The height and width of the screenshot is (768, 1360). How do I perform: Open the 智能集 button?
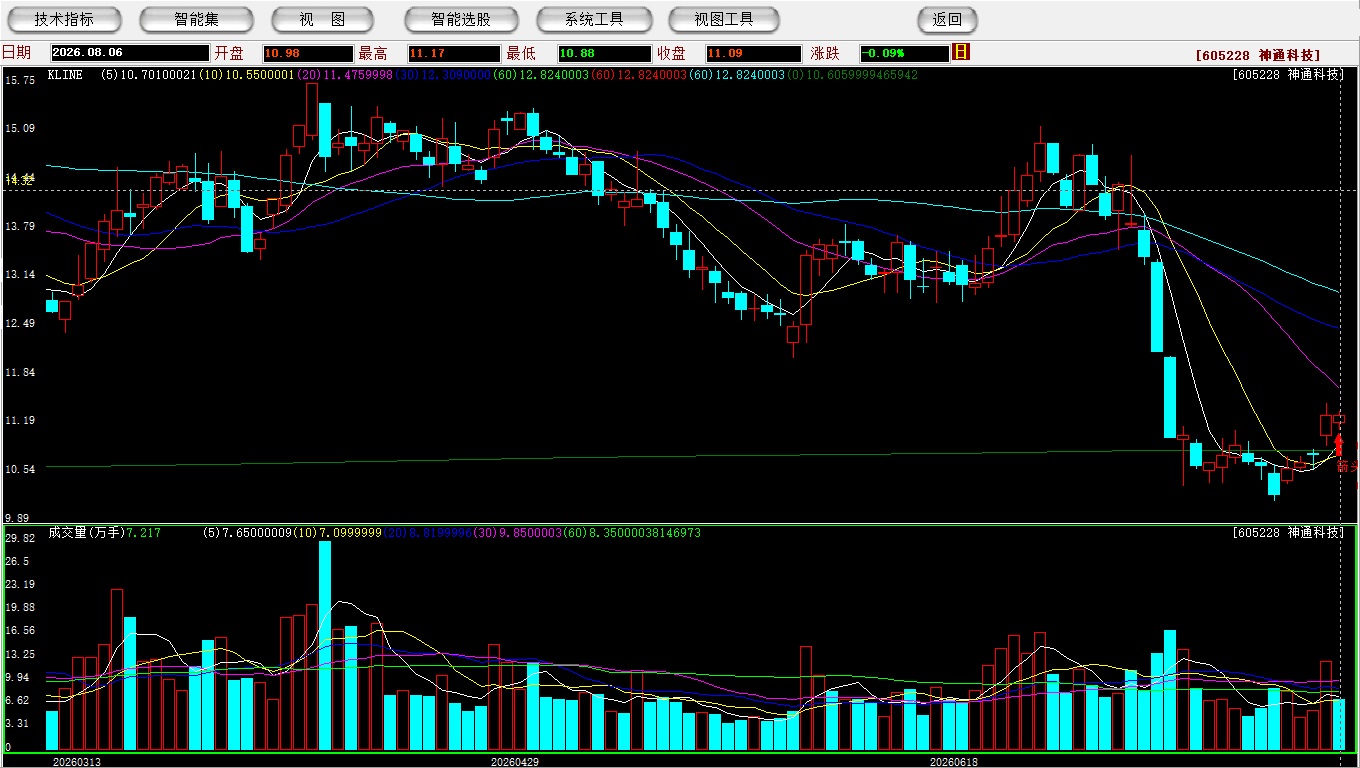point(196,19)
